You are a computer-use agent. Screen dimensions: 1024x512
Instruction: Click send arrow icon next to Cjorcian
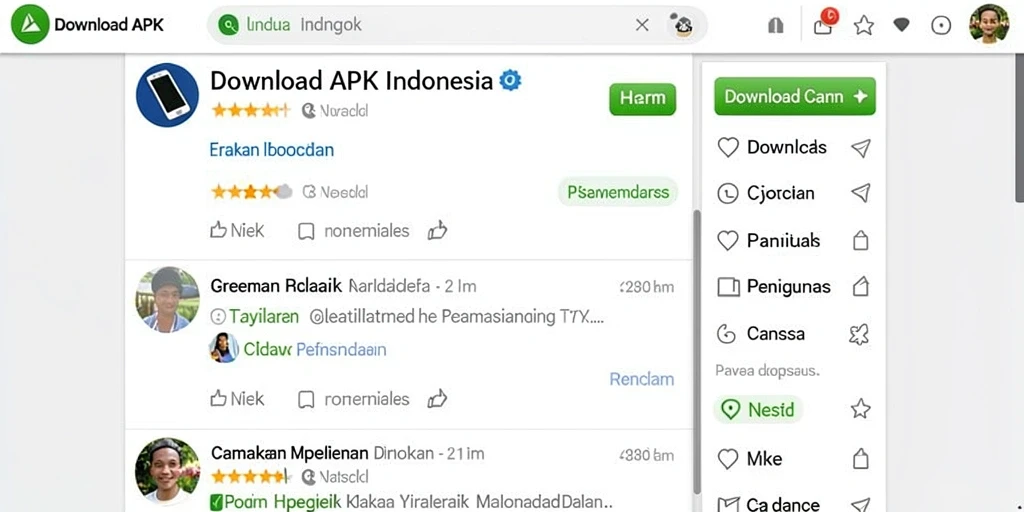point(861,193)
